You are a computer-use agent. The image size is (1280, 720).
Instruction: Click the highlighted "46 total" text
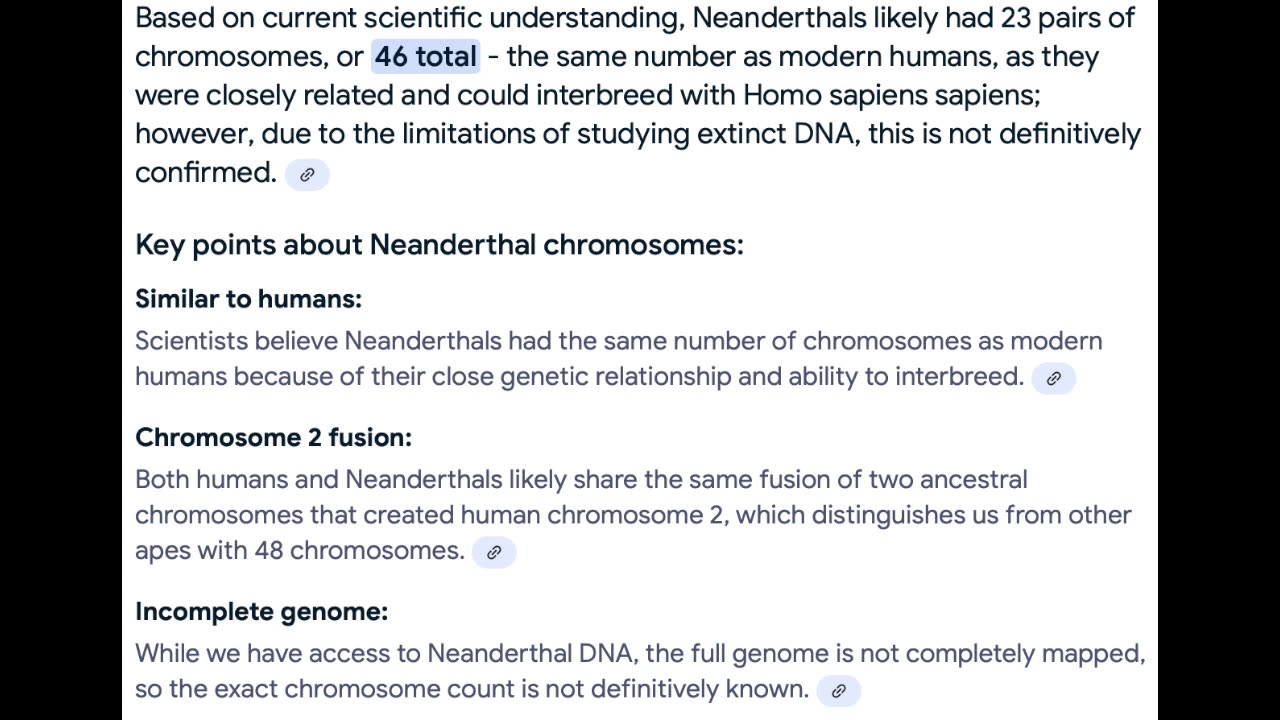coord(426,56)
